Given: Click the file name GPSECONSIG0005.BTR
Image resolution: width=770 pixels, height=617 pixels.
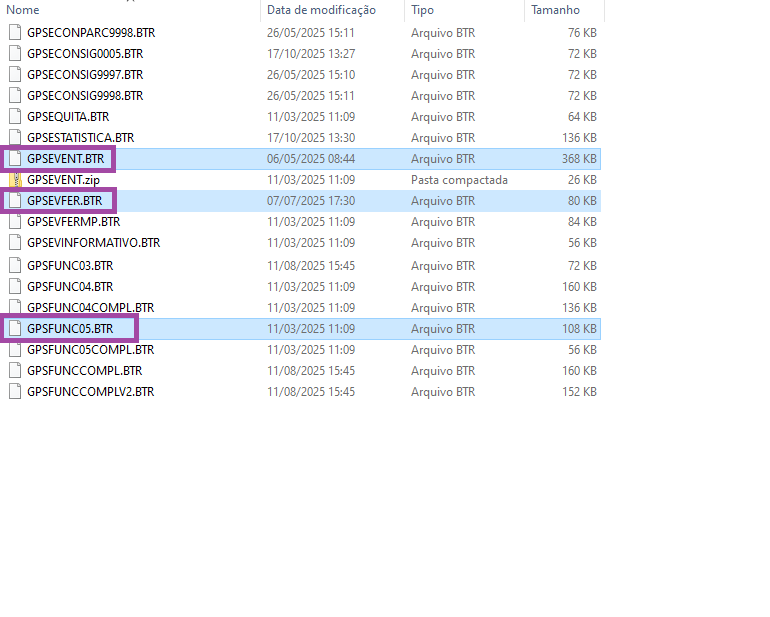Looking at the screenshot, I should pyautogui.click(x=85, y=54).
